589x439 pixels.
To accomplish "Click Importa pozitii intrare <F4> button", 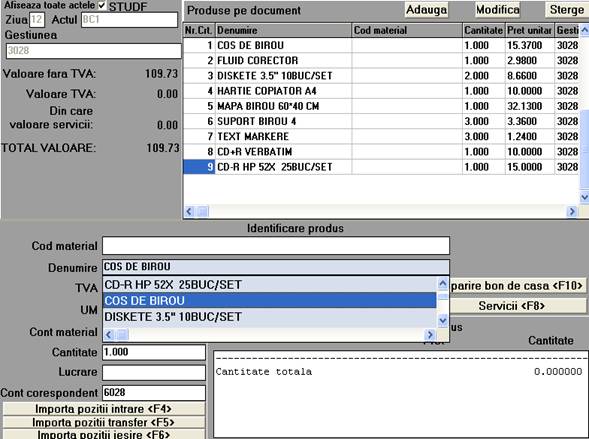I will click(104, 409).
